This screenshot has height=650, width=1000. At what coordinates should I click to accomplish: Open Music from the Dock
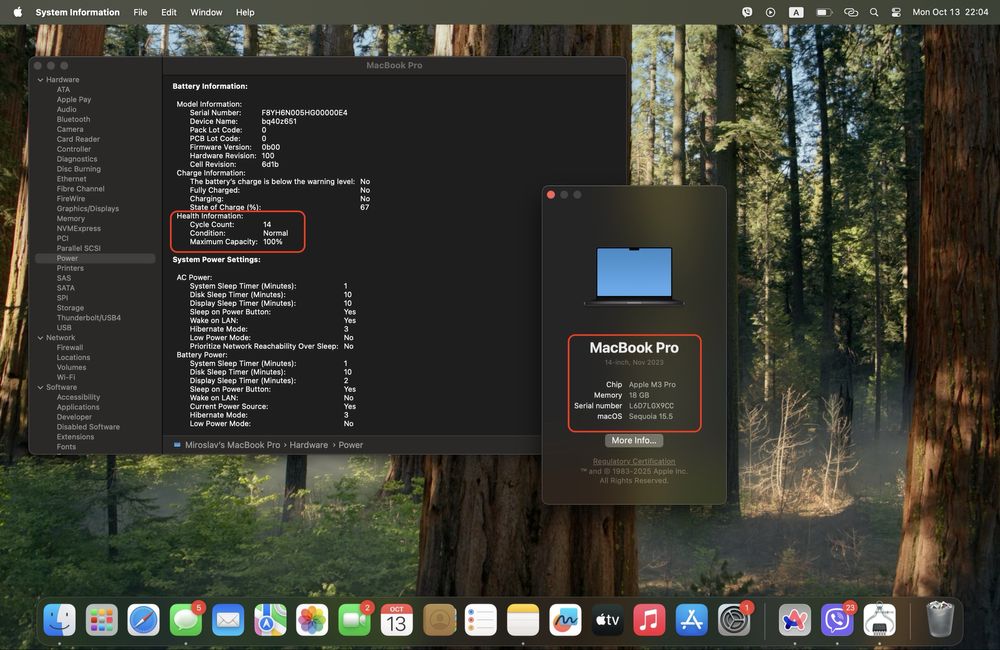(x=649, y=619)
